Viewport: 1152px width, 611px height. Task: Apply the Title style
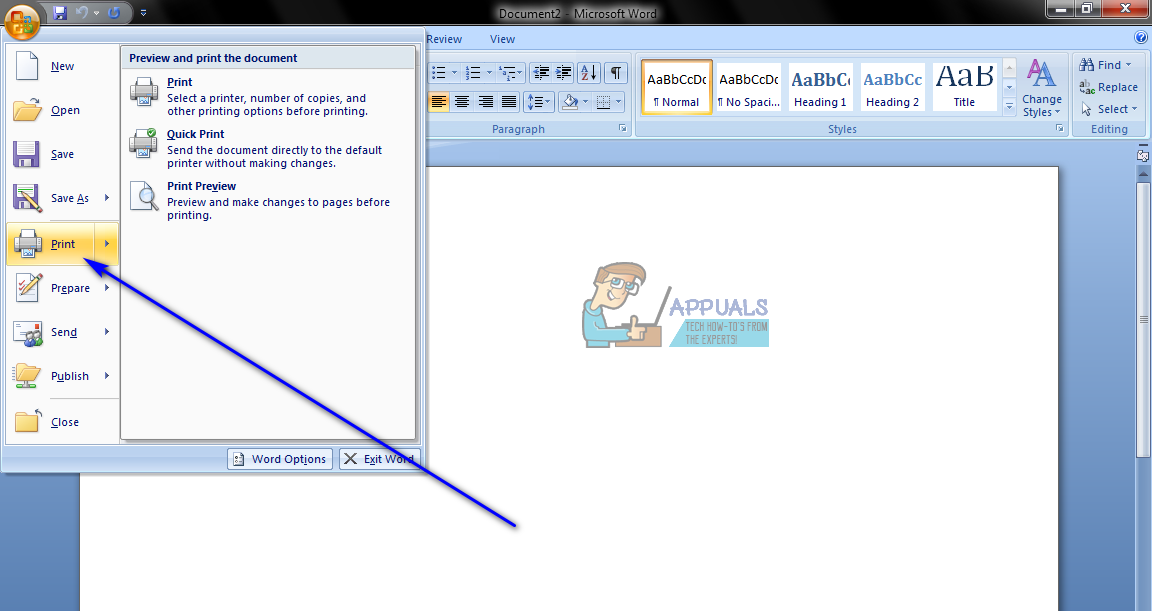964,87
